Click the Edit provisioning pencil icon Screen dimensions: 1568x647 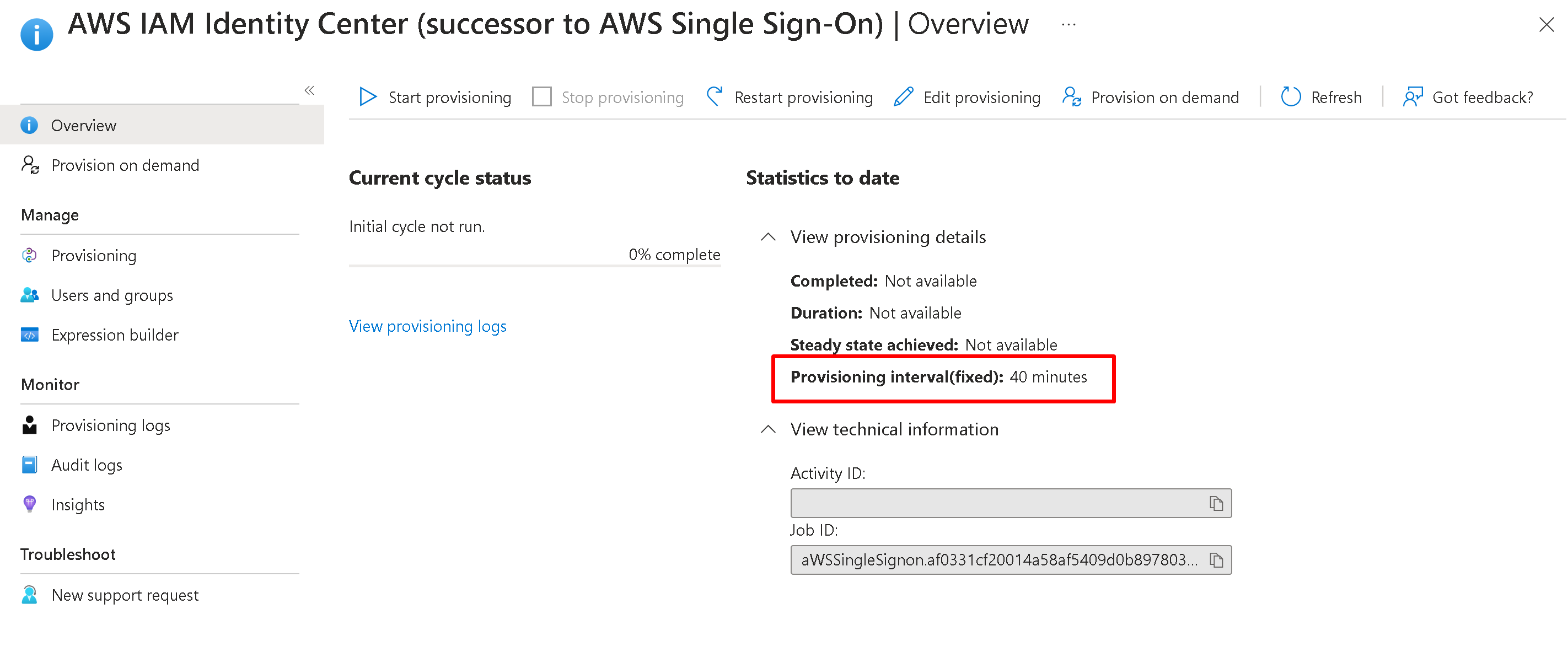click(903, 97)
